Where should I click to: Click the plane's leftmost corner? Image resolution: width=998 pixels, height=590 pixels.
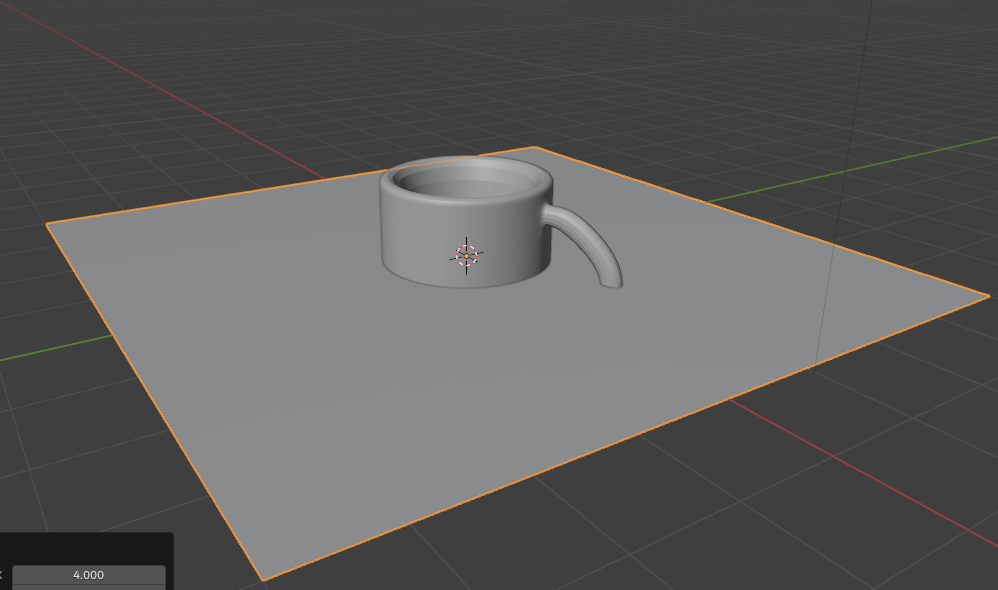tap(48, 225)
